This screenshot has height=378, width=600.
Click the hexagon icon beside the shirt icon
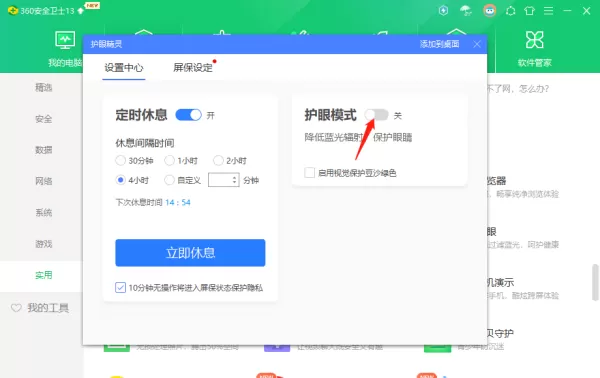tap(510, 11)
